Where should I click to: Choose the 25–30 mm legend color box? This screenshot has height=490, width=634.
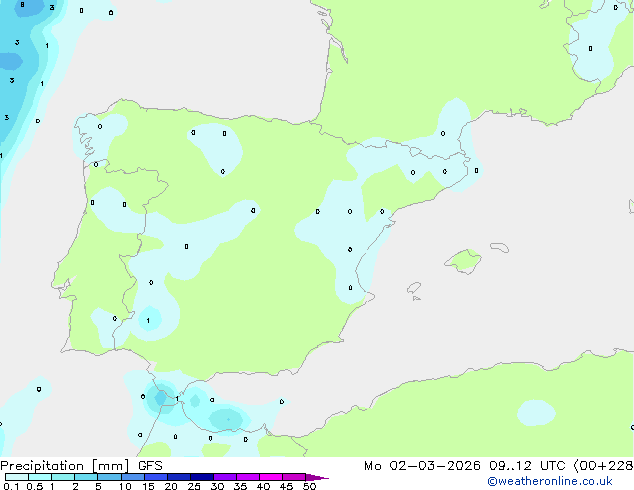point(202,477)
